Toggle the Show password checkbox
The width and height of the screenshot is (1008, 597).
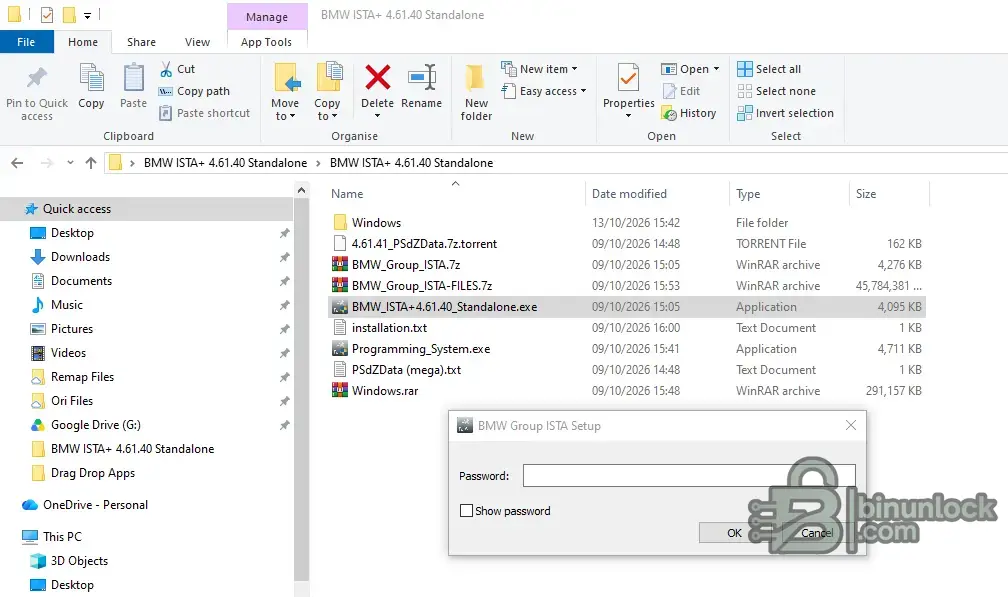[467, 511]
